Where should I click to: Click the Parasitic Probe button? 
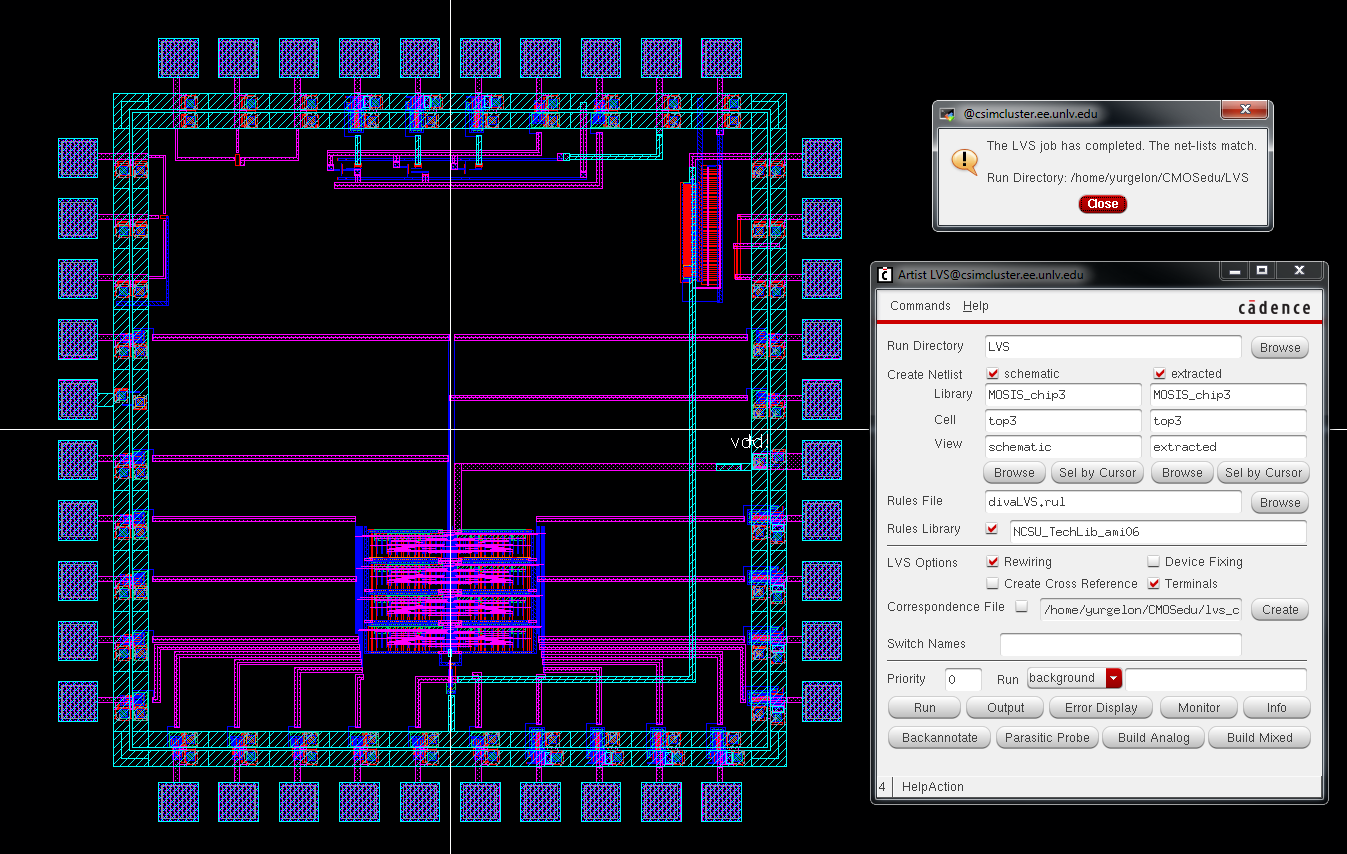pos(1047,738)
